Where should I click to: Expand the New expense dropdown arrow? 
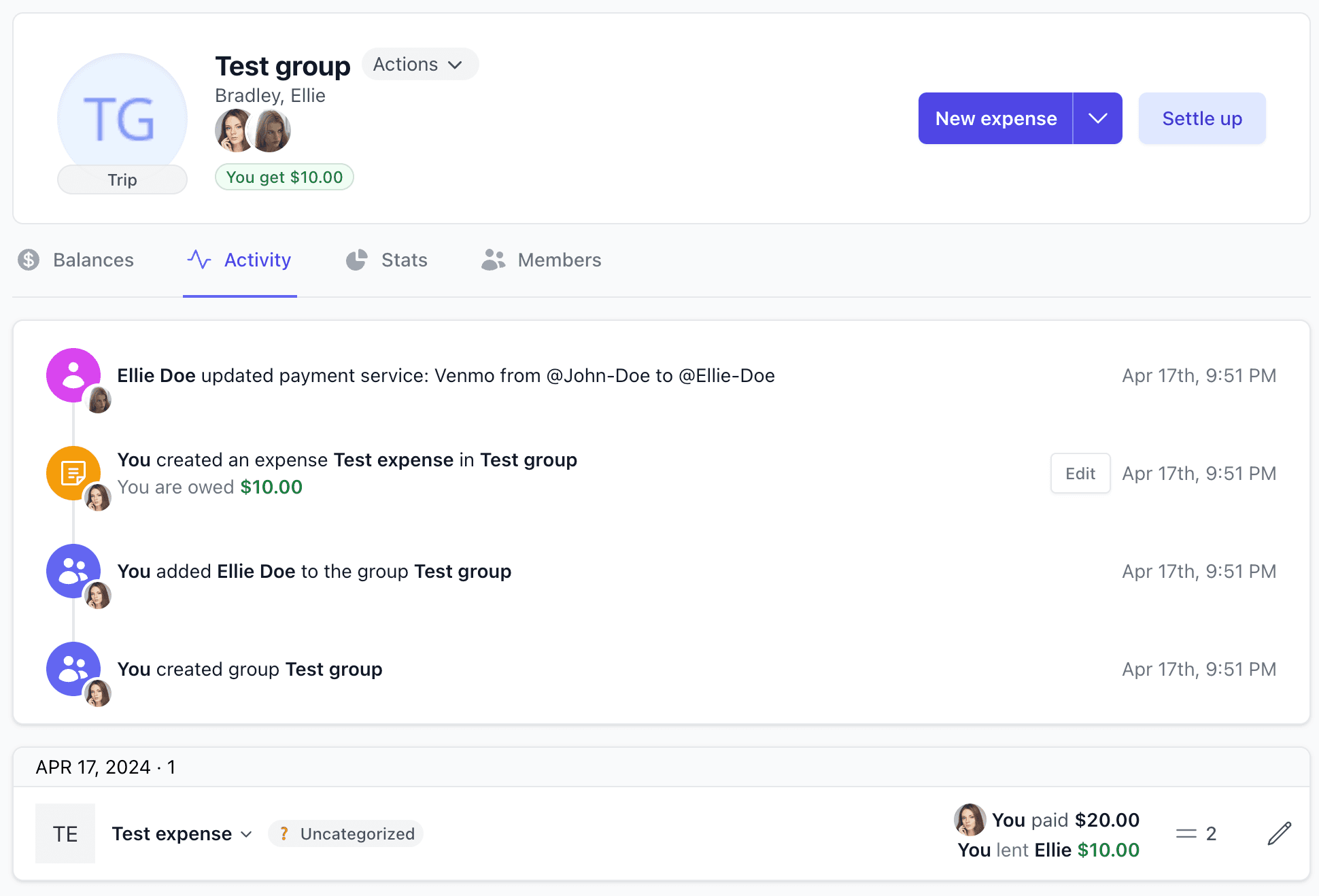1097,118
